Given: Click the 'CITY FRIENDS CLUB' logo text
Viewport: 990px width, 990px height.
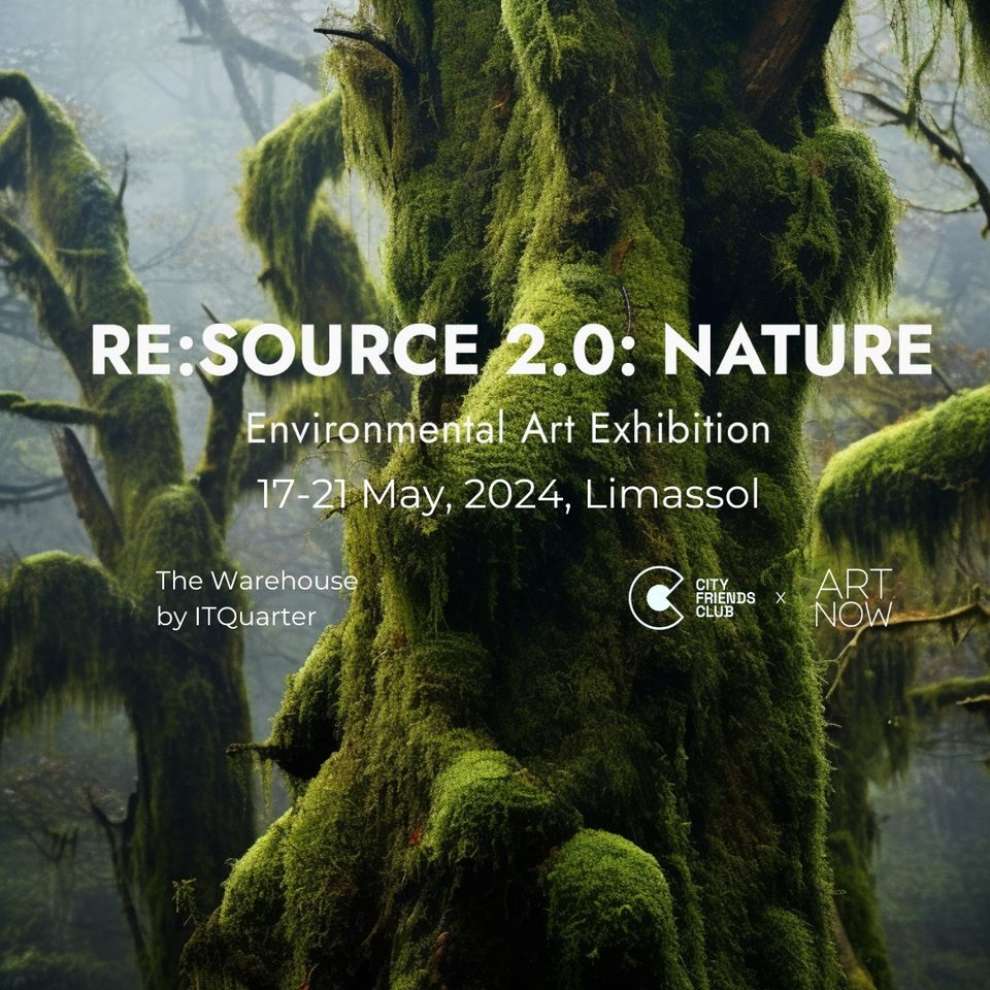Looking at the screenshot, I should (725, 598).
